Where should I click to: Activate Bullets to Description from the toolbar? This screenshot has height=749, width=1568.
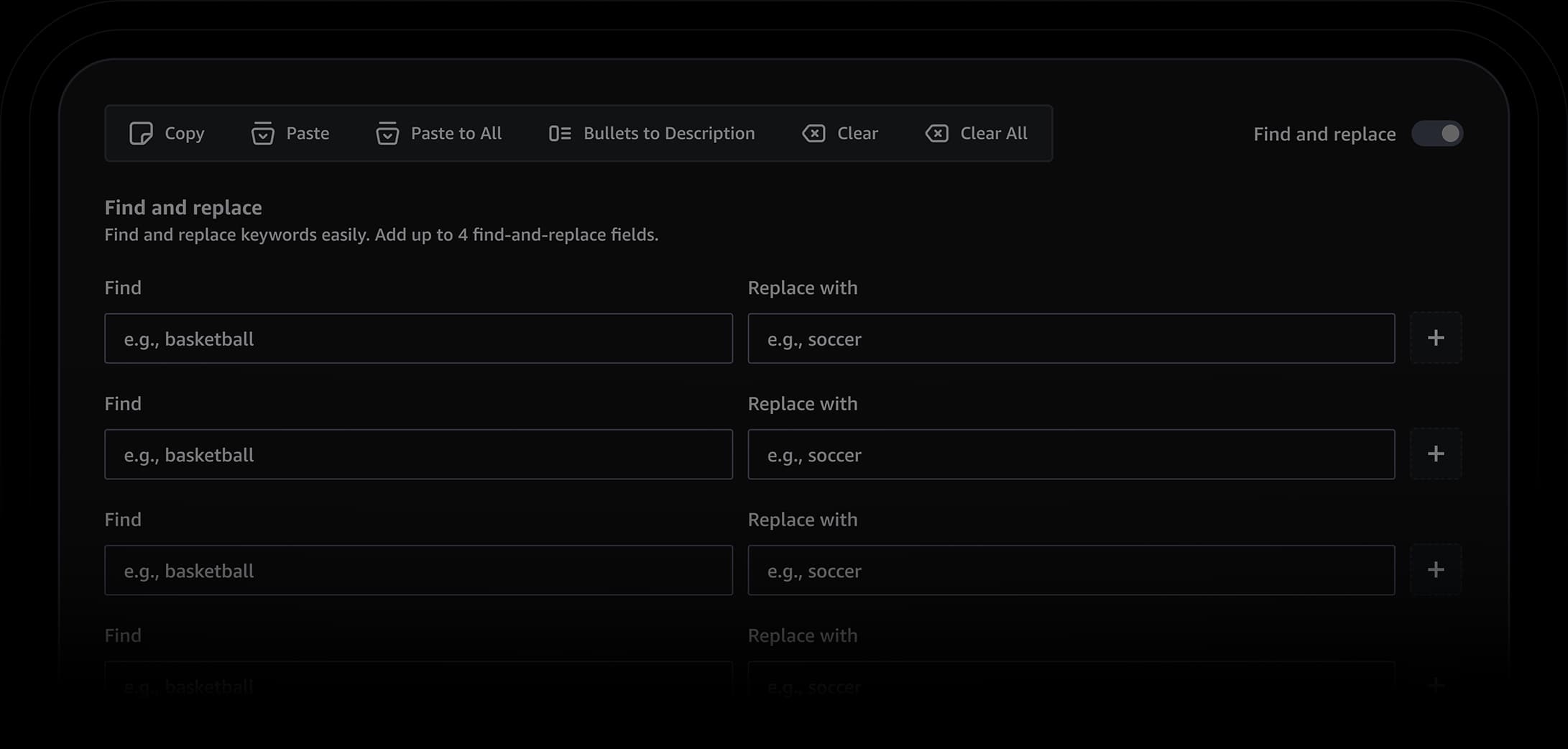point(649,133)
